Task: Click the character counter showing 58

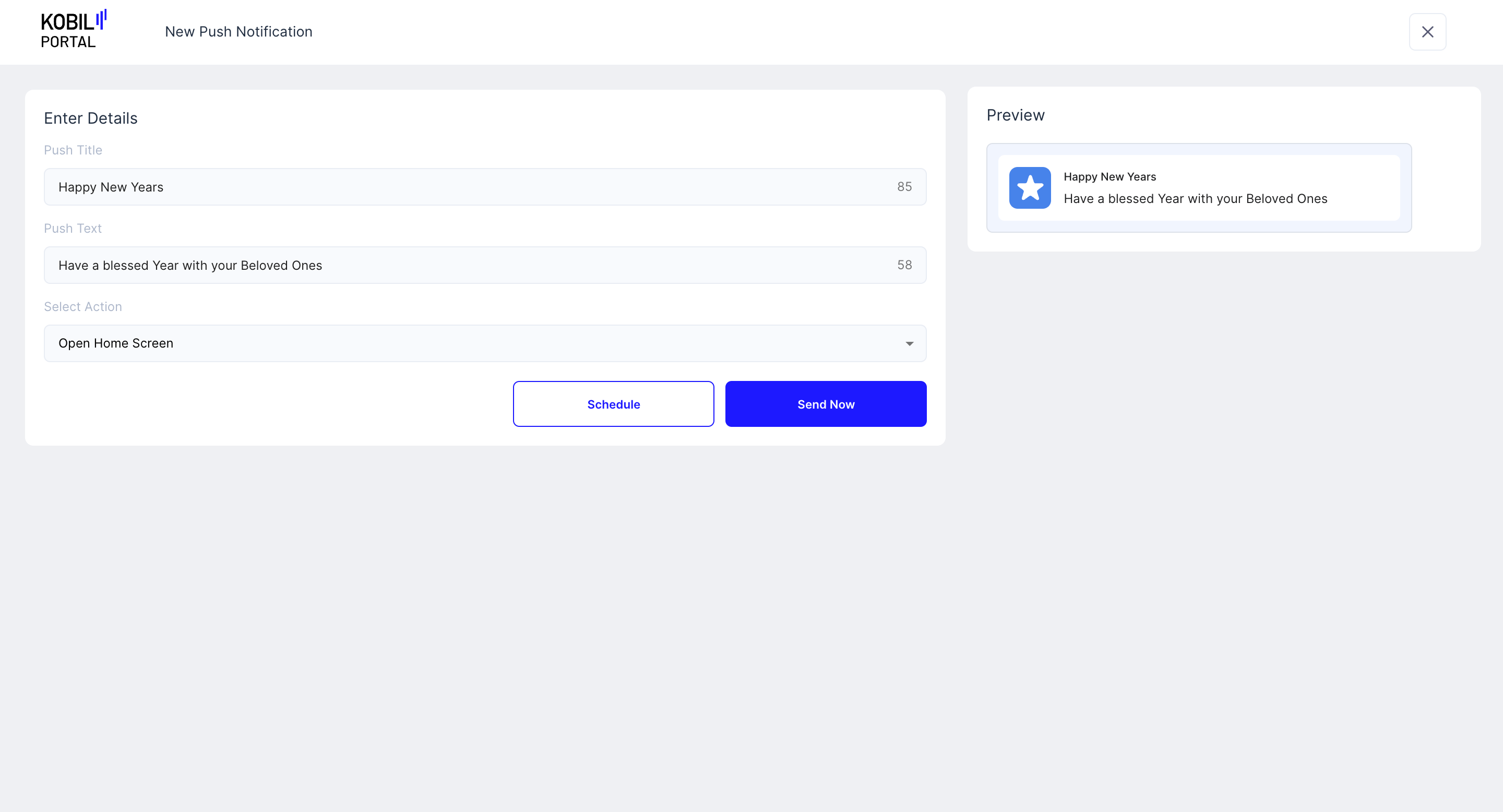Action: click(904, 265)
